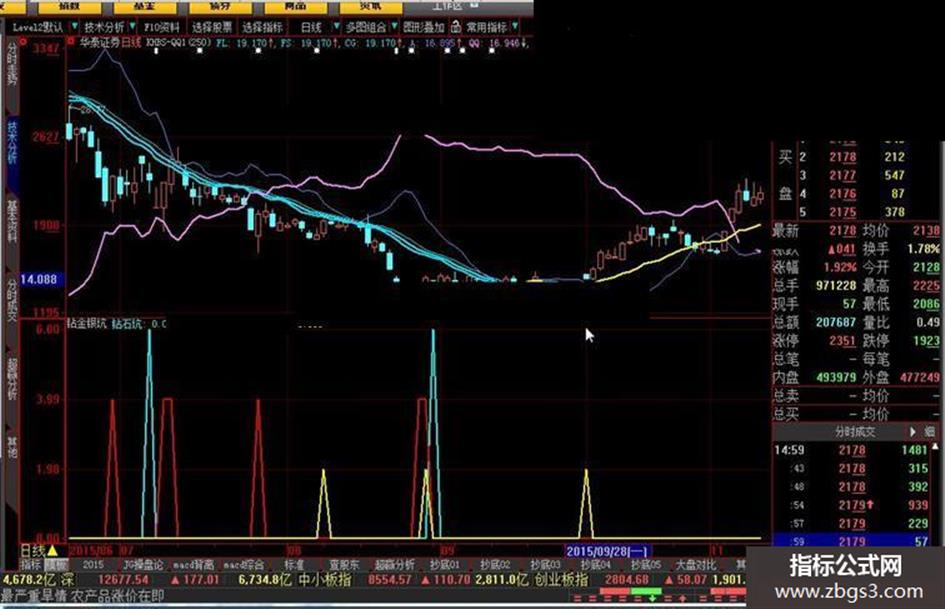
Task: Select the 其他 vertical sidebar tab
Action: coord(12,447)
